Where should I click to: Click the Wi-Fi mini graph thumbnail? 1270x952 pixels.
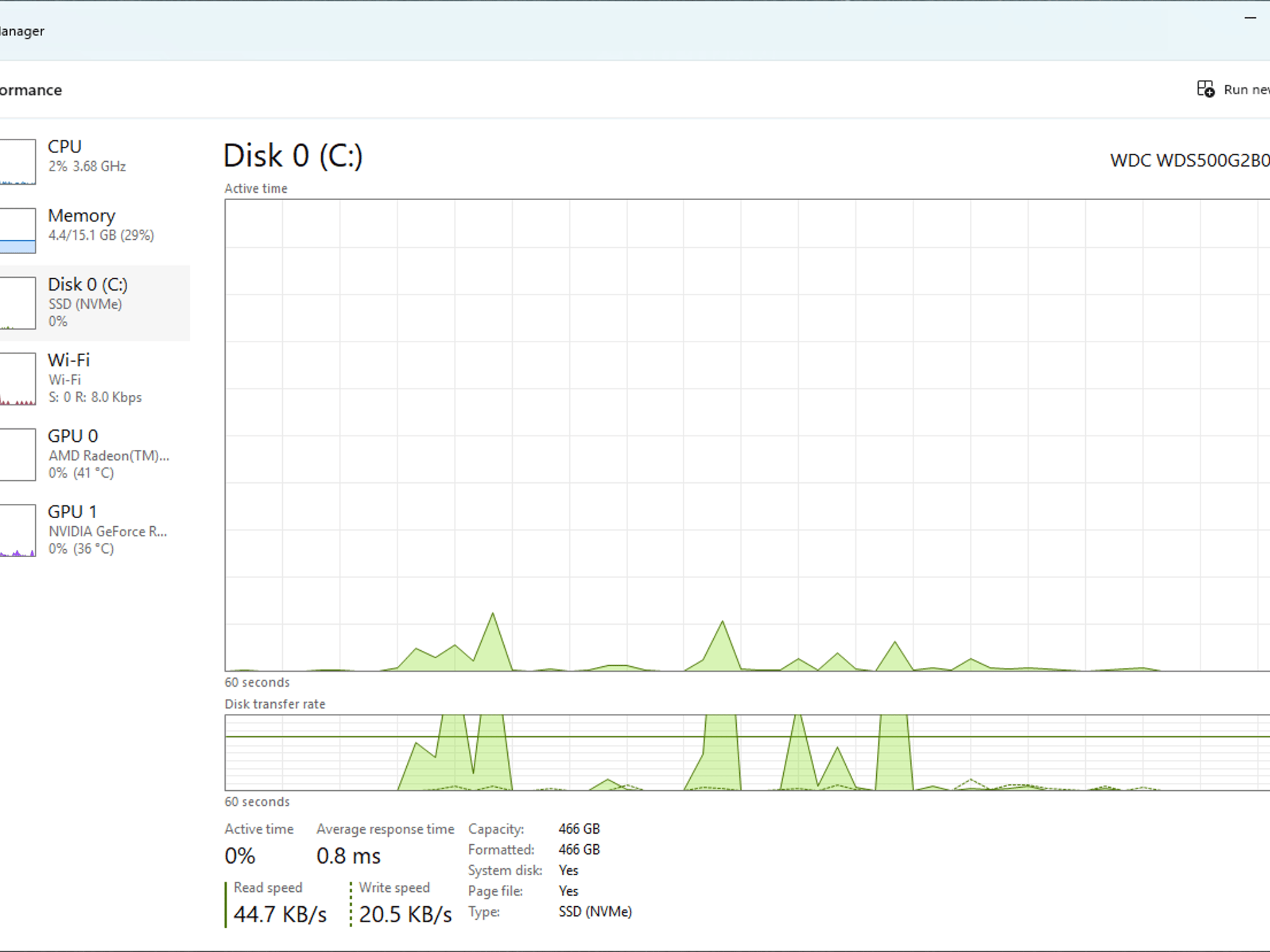pyautogui.click(x=17, y=379)
